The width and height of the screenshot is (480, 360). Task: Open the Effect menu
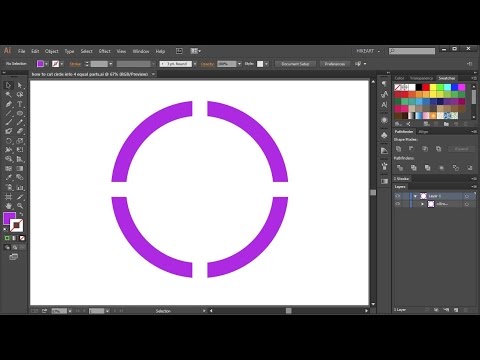tap(105, 51)
